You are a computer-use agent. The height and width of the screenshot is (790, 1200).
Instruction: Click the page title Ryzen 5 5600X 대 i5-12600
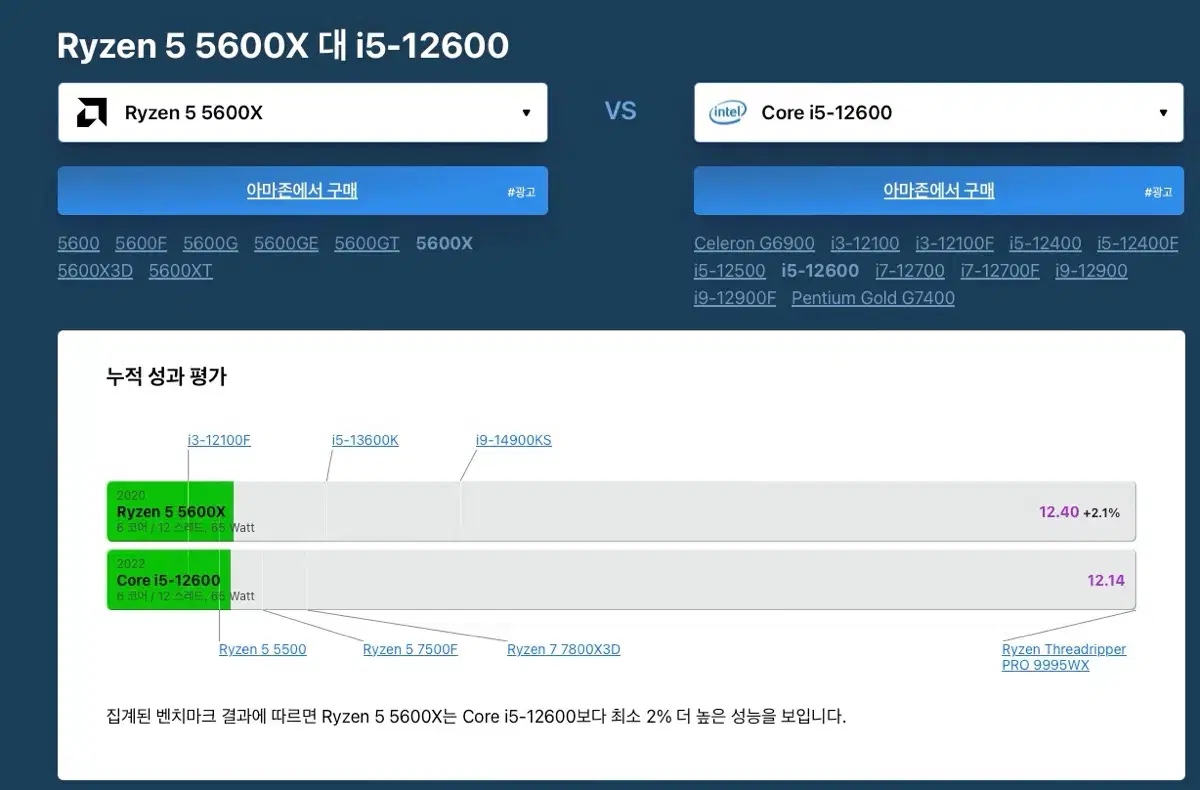[283, 45]
